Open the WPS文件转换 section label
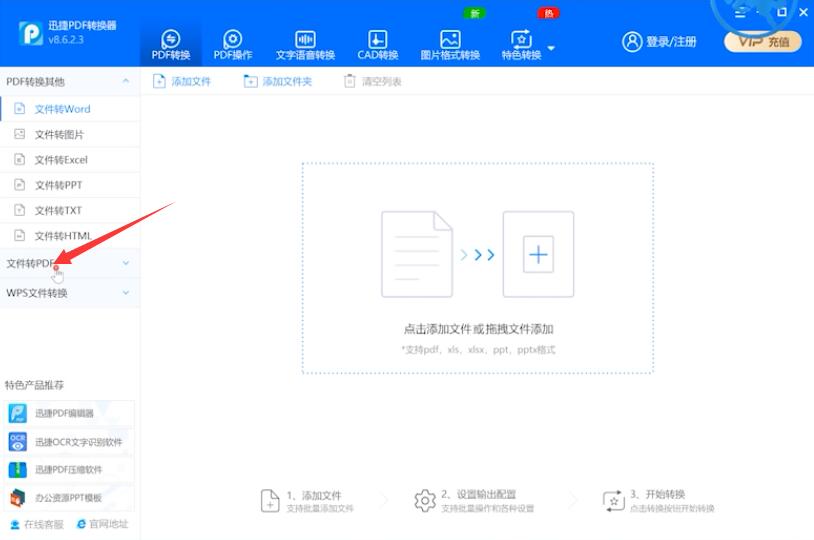Viewport: 814px width, 540px height. 37,293
